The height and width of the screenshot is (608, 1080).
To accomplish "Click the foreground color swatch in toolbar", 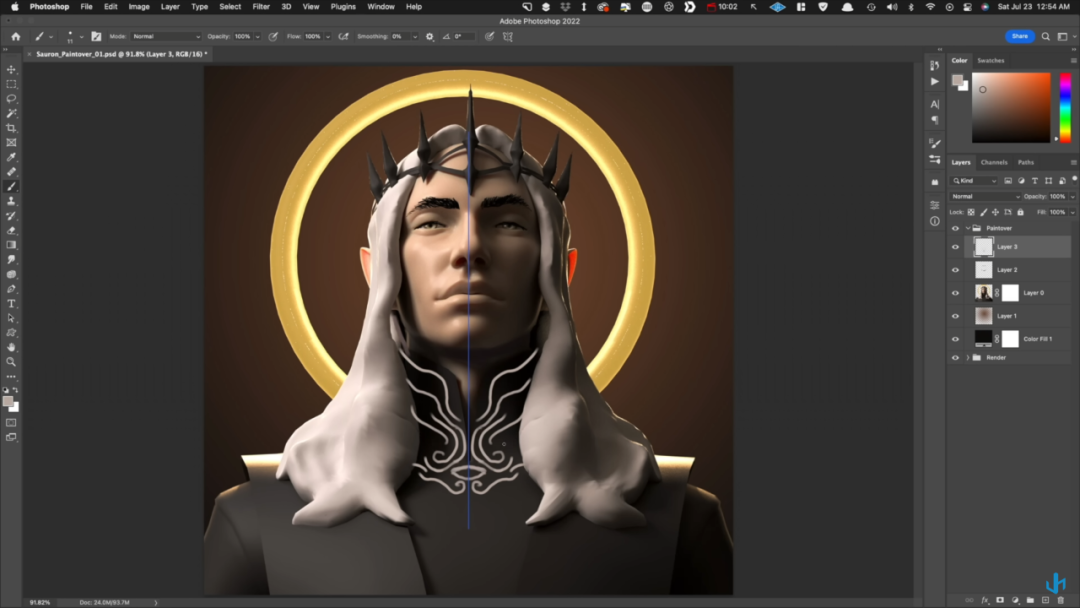I will 8,401.
